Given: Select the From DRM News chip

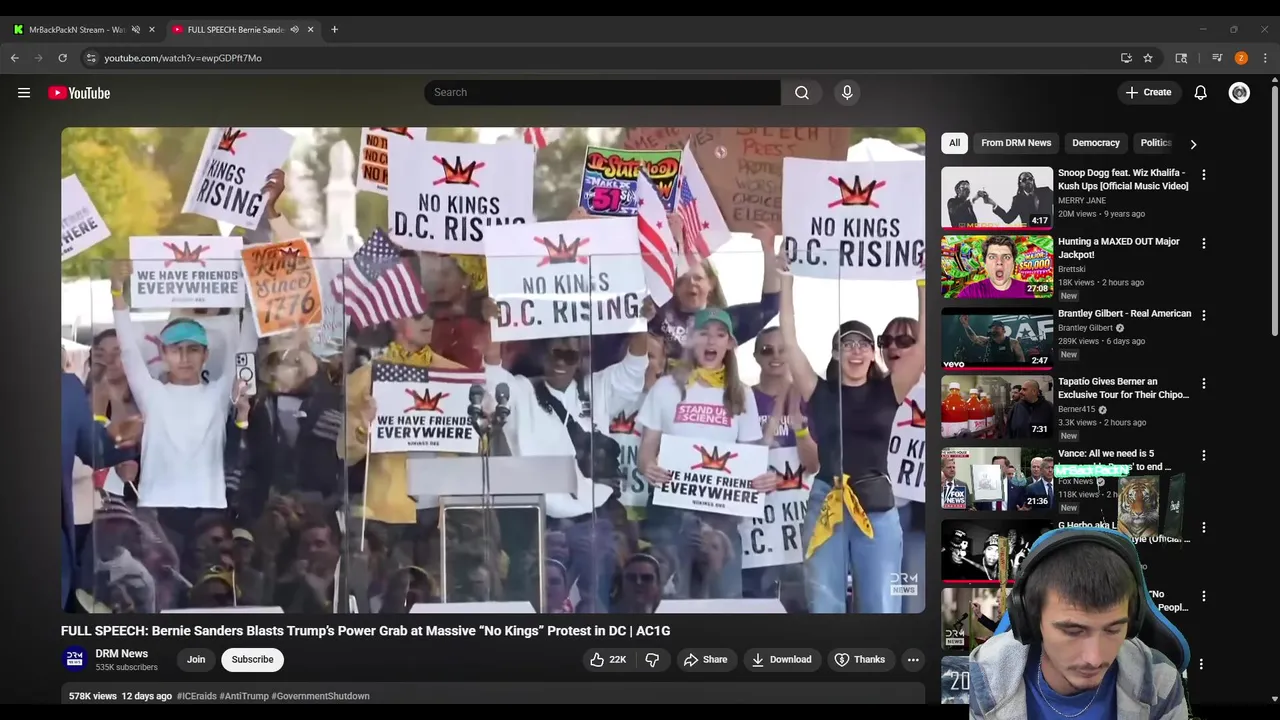Looking at the screenshot, I should 1016,143.
